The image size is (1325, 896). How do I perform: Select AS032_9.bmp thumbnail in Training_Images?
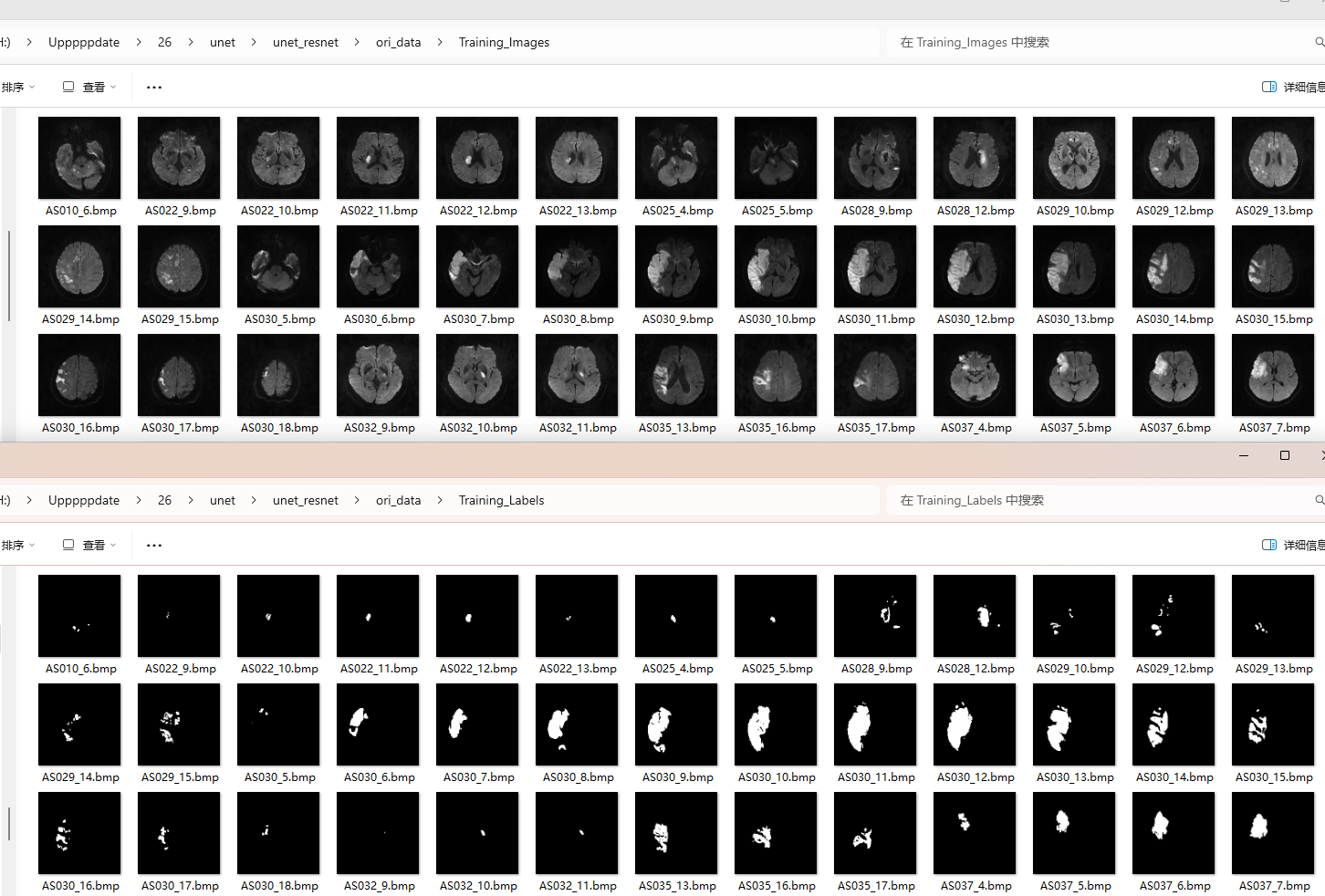[378, 375]
